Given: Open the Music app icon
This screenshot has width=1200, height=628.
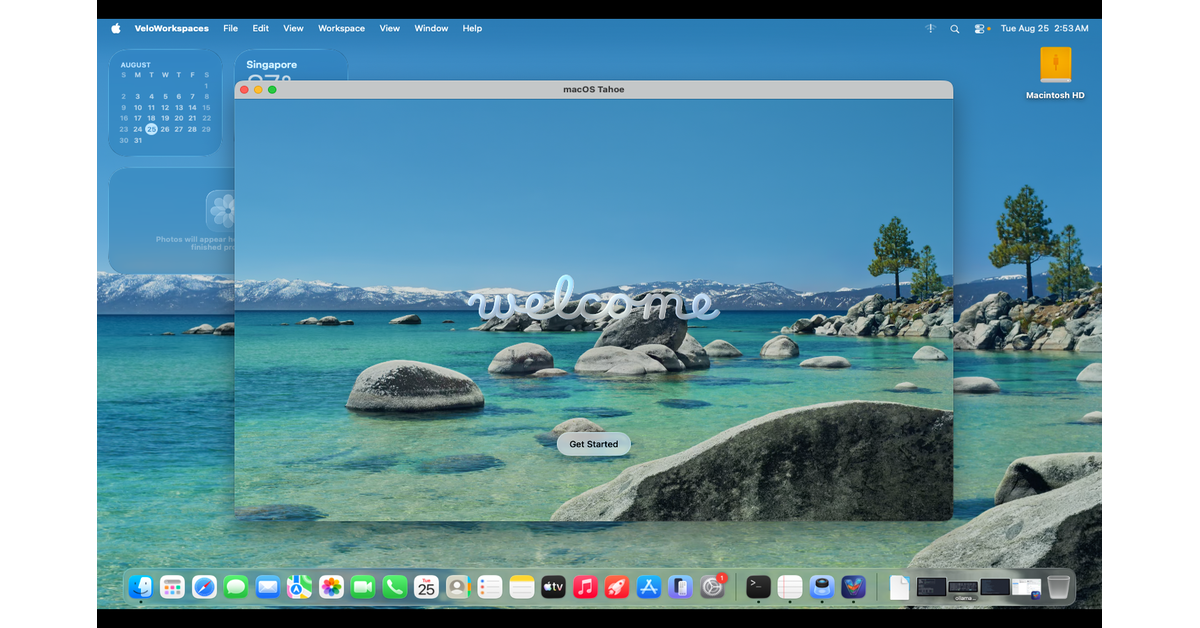Looking at the screenshot, I should pyautogui.click(x=585, y=587).
